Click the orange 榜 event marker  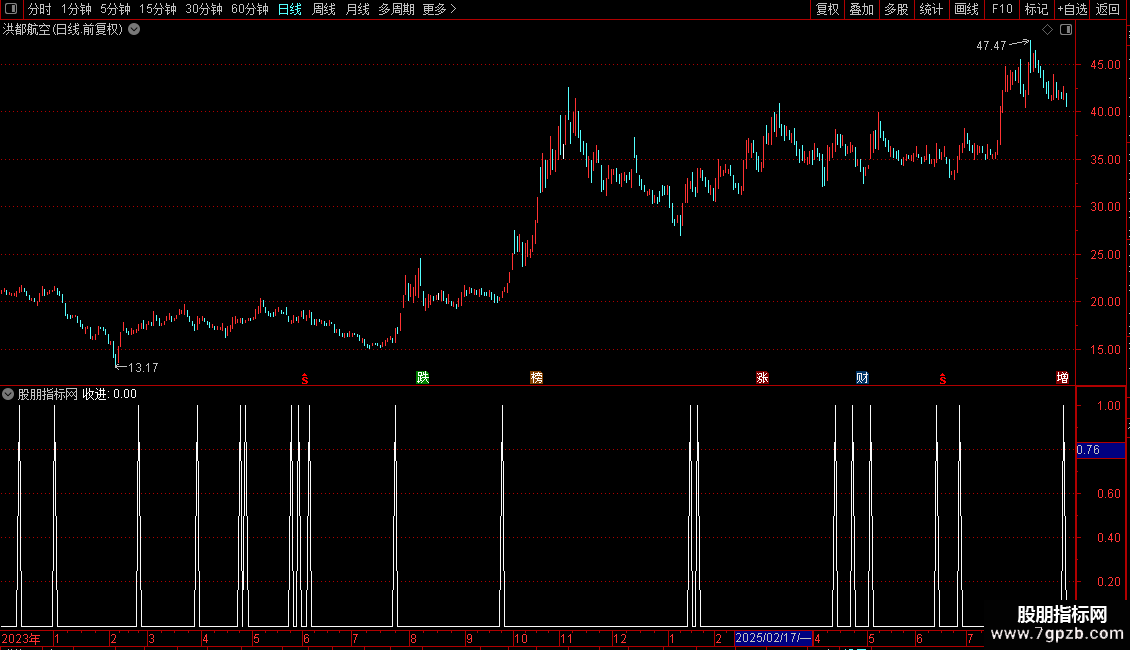[x=536, y=378]
